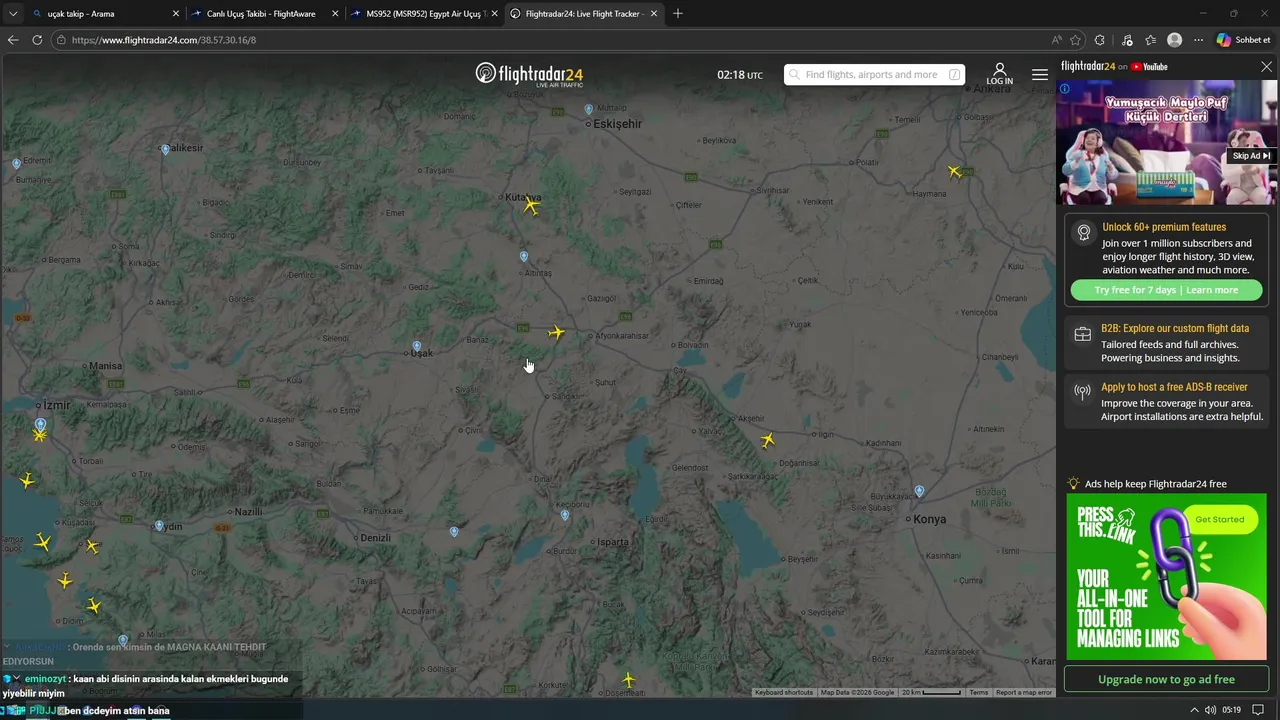Go back in browser
This screenshot has height=720, width=1280.
click(x=13, y=40)
